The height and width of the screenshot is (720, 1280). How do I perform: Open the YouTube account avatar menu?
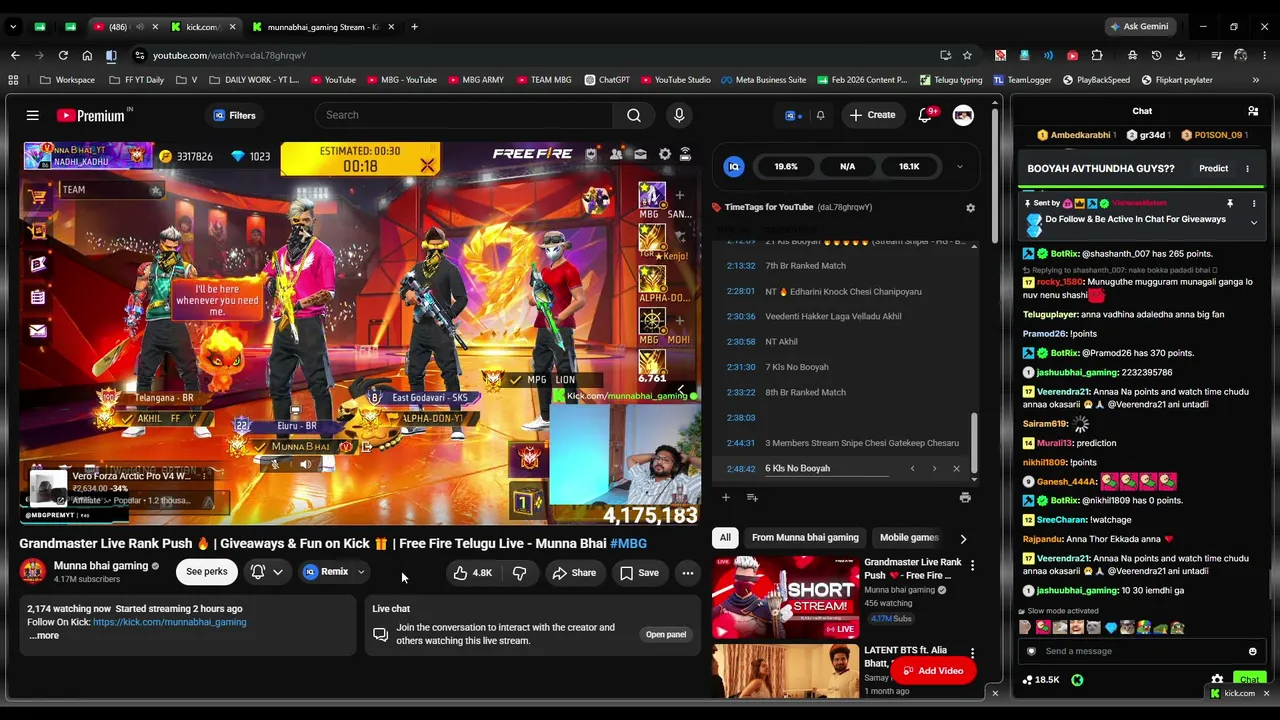(x=963, y=115)
